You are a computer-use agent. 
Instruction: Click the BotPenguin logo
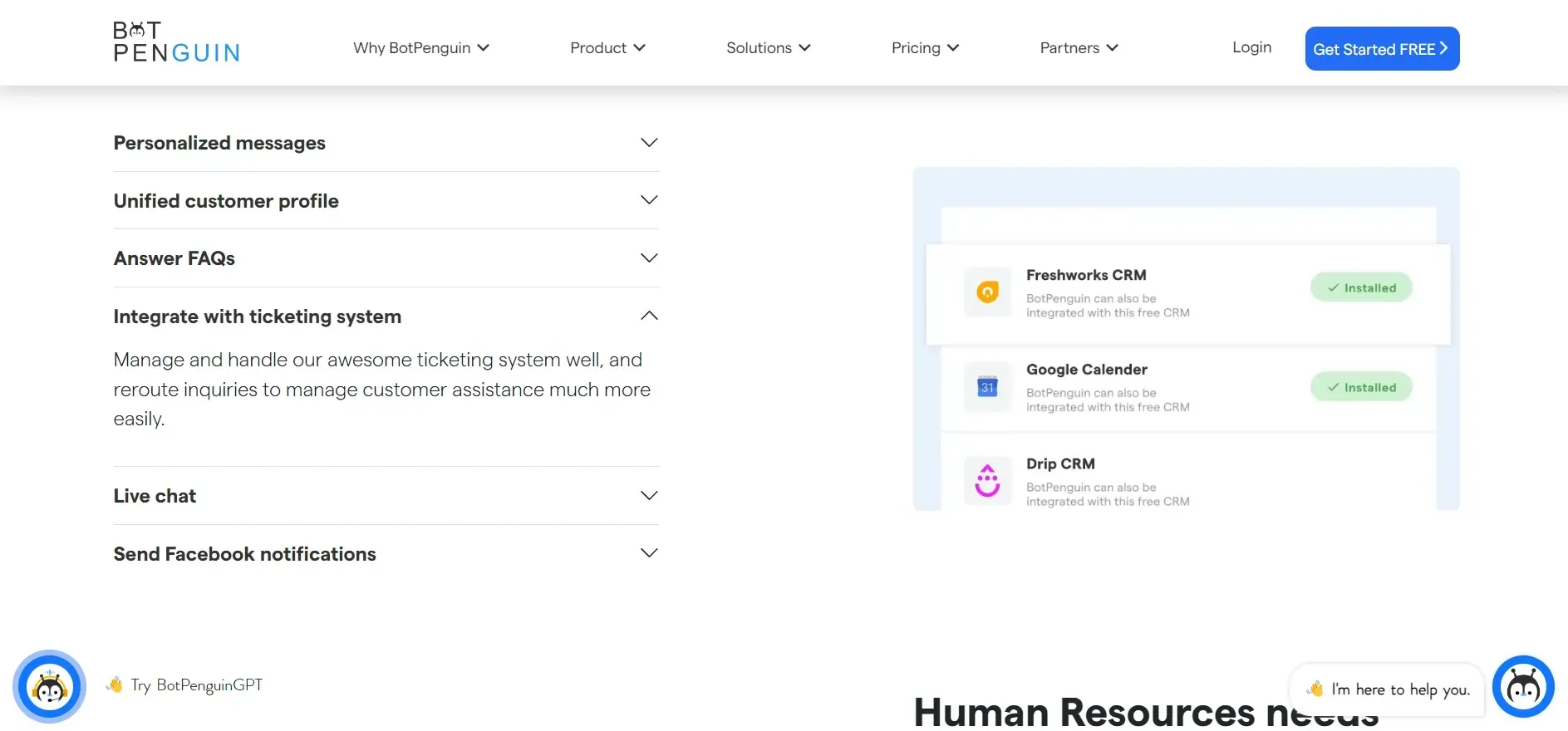click(x=176, y=42)
